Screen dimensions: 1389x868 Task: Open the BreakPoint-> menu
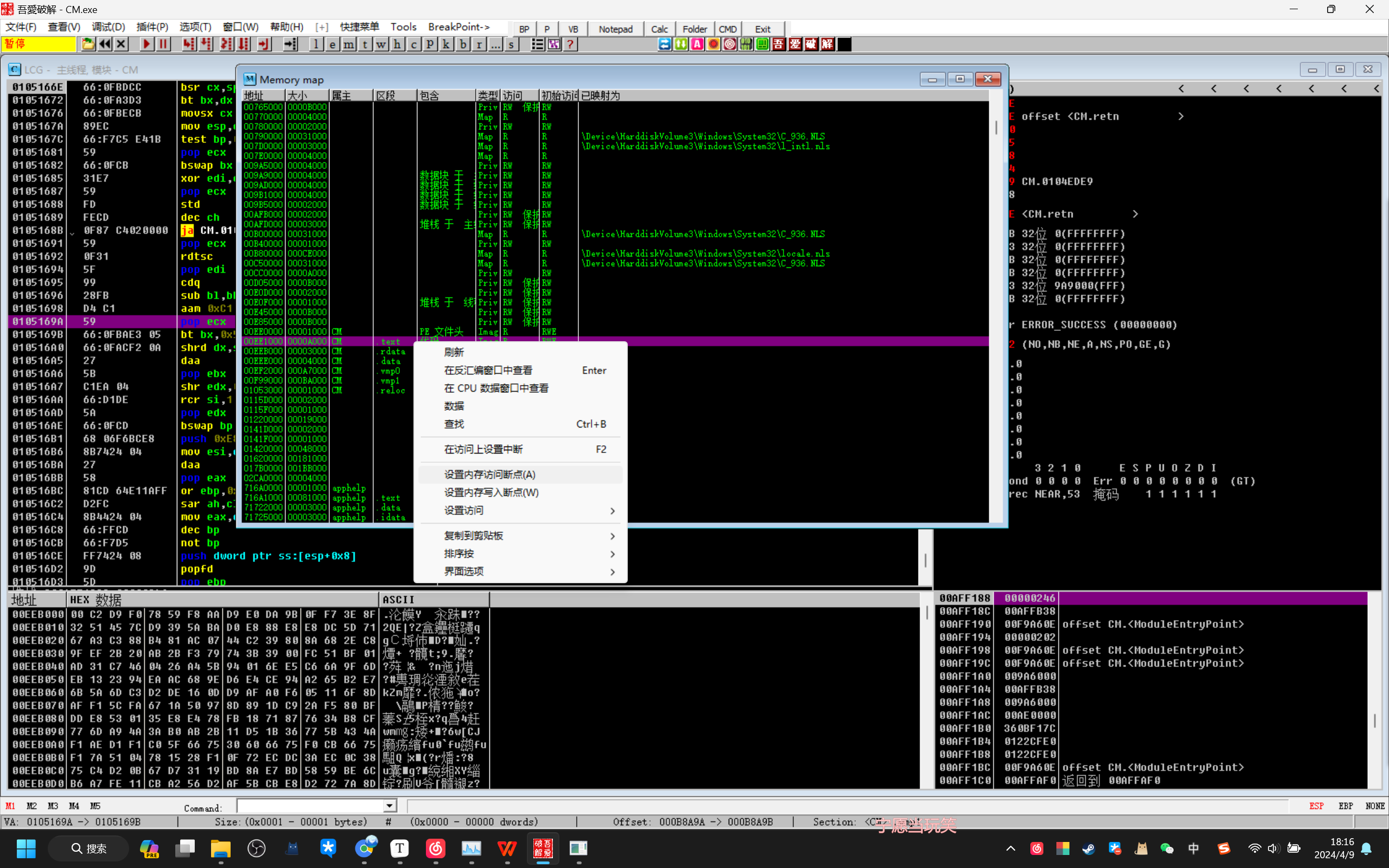(x=458, y=27)
